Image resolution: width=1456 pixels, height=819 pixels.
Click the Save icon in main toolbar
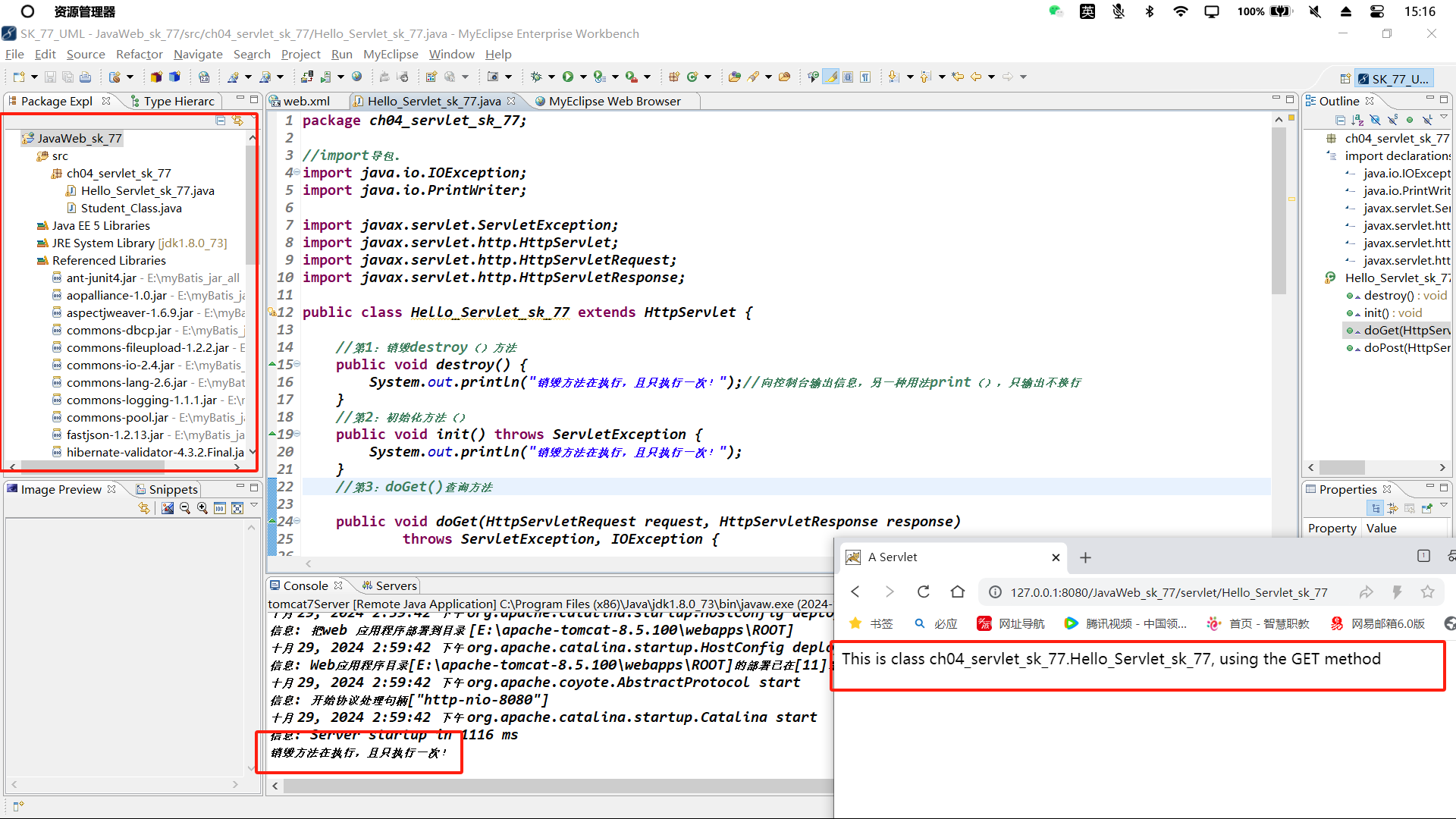coord(50,77)
